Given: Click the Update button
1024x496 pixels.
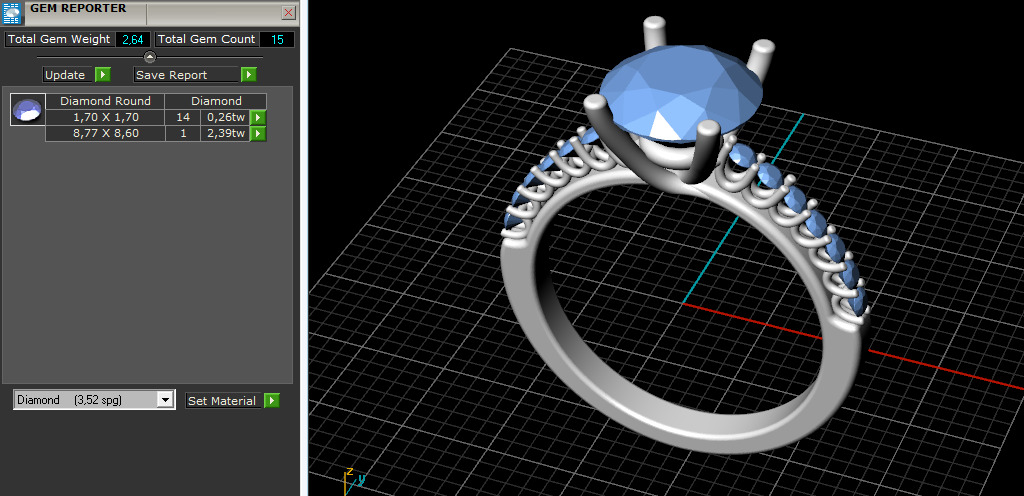Looking at the screenshot, I should pos(65,74).
